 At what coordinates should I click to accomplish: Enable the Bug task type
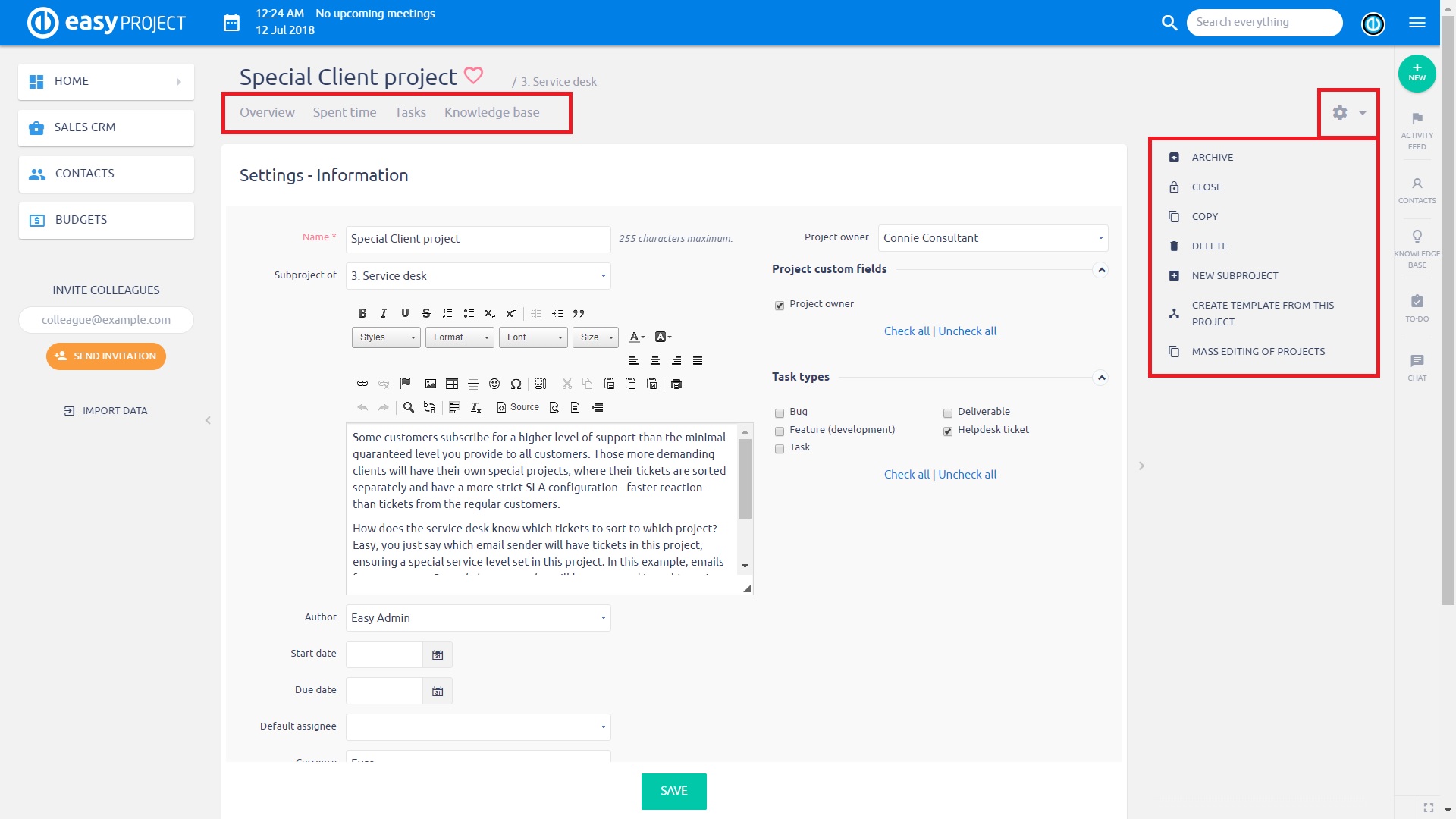click(779, 413)
